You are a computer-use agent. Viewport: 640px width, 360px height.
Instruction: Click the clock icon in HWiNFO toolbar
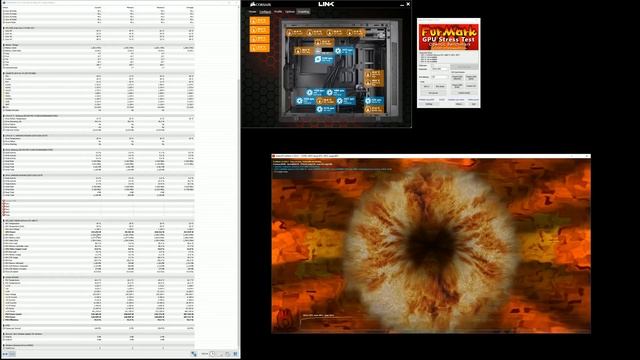(x=212, y=354)
